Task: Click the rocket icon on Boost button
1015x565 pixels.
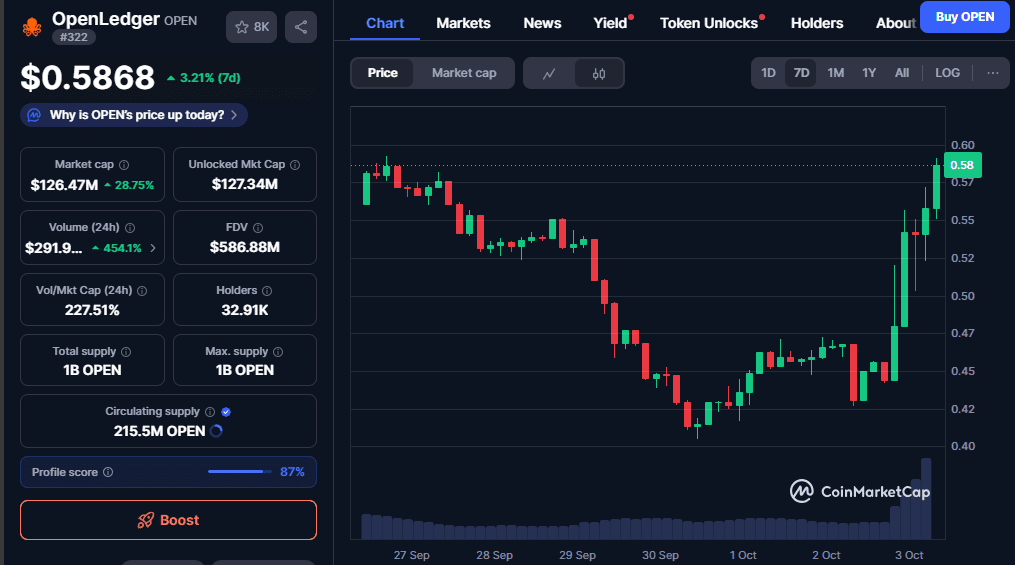Action: point(146,520)
